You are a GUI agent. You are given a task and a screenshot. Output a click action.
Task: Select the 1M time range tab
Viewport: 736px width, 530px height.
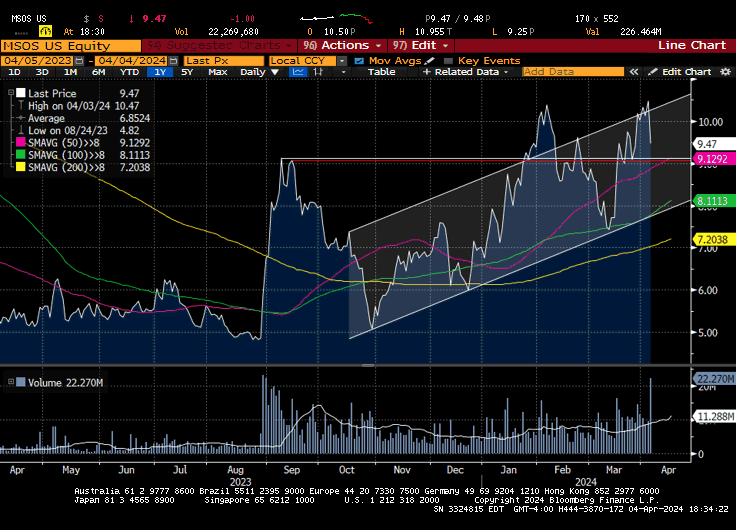70,72
